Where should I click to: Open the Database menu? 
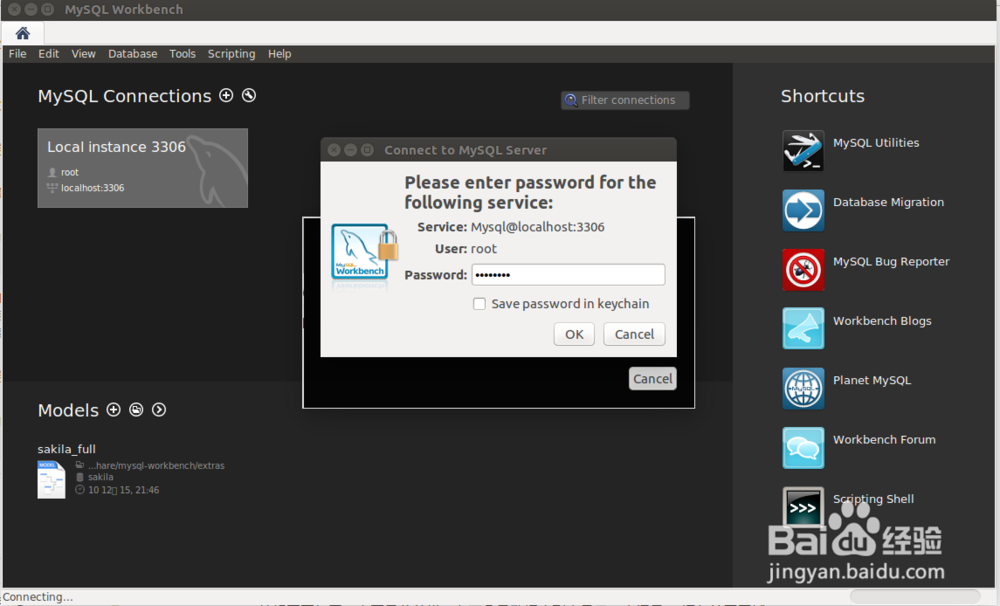133,54
